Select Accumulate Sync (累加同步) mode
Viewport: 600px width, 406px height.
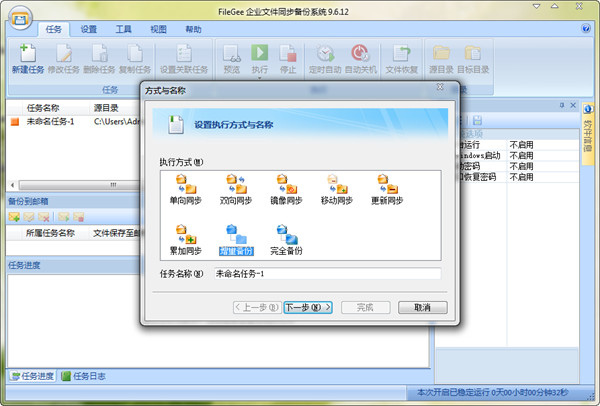(186, 240)
